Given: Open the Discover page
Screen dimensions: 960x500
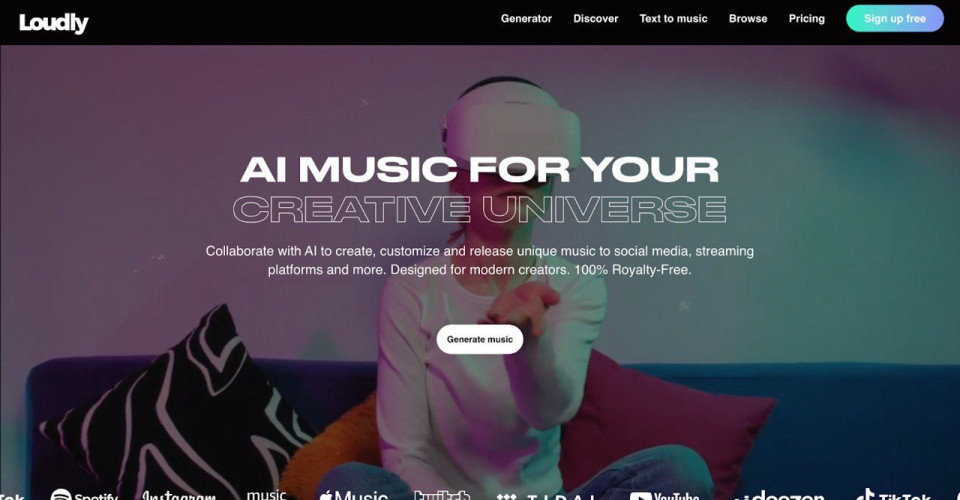Looking at the screenshot, I should pos(596,18).
